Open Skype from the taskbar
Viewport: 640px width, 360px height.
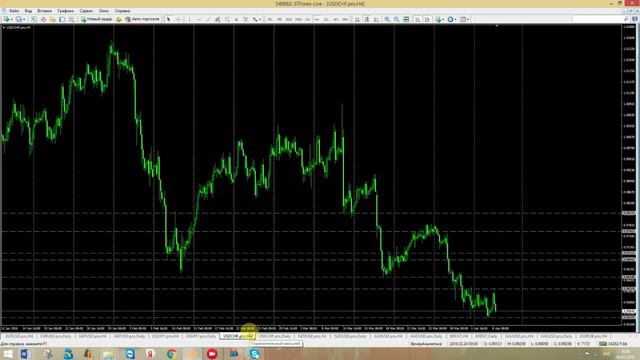click(x=254, y=354)
